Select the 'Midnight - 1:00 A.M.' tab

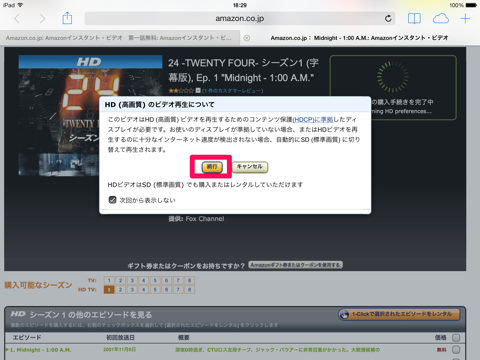359,38
